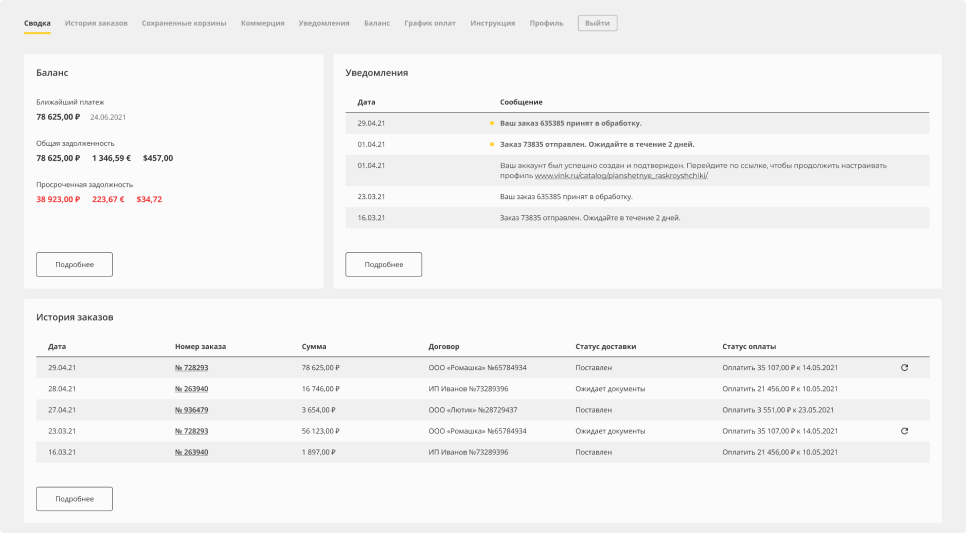This screenshot has width=966, height=533.
Task: Click Подробнее under the notifications table
Action: (383, 264)
